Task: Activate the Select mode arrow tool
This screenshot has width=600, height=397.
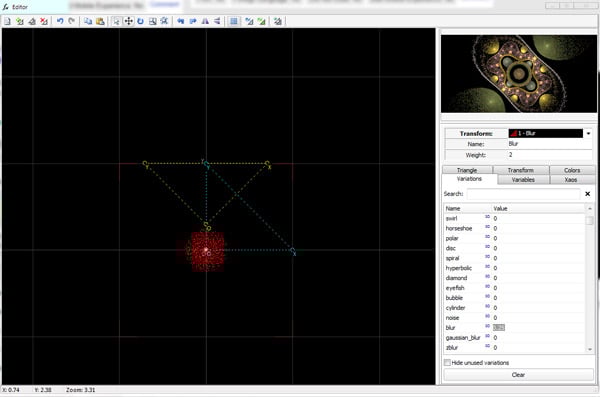Action: click(x=116, y=21)
